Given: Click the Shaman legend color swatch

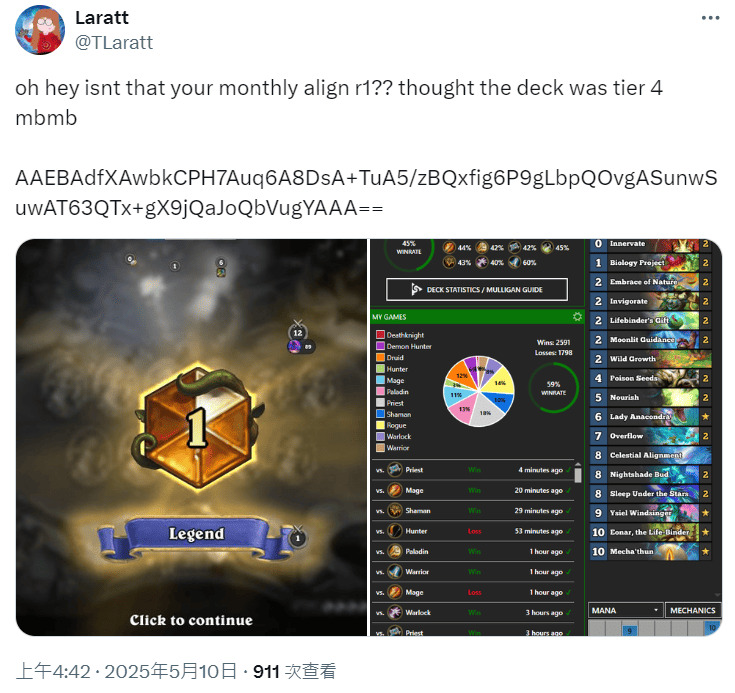Looking at the screenshot, I should pos(380,414).
